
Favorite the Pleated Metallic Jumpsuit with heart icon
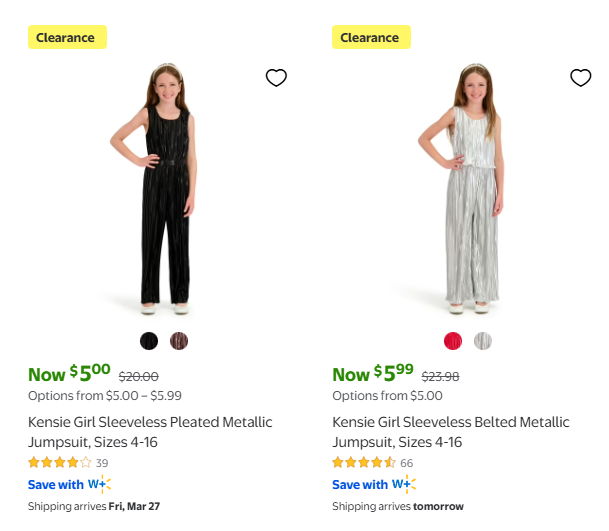(276, 78)
